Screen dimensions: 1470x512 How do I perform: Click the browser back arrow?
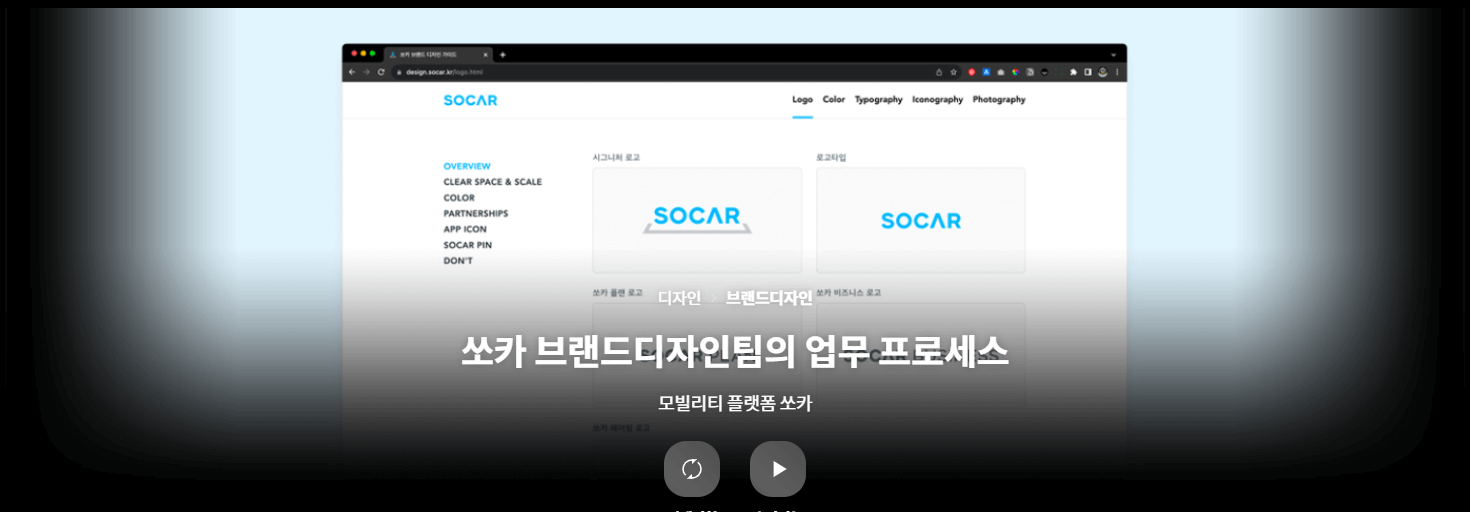point(352,72)
